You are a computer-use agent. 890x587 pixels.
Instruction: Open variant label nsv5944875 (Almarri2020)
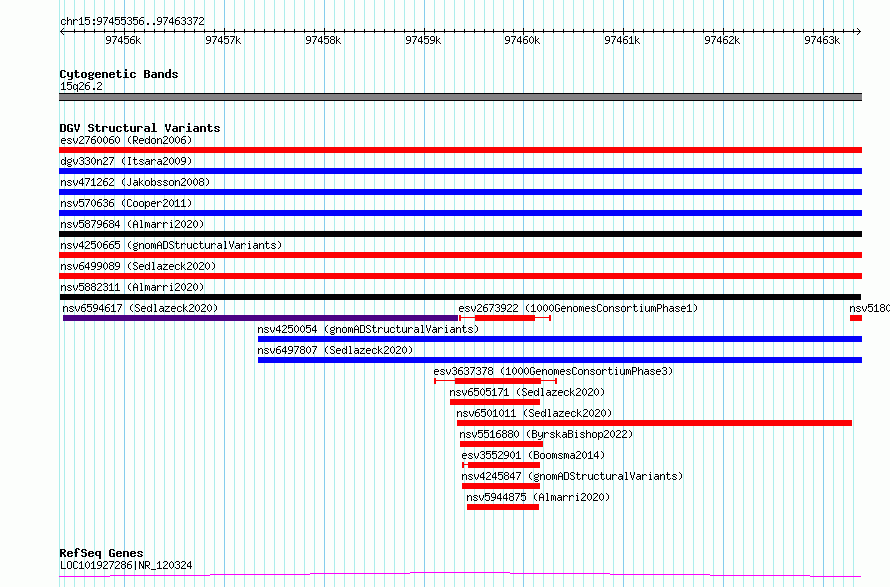538,497
